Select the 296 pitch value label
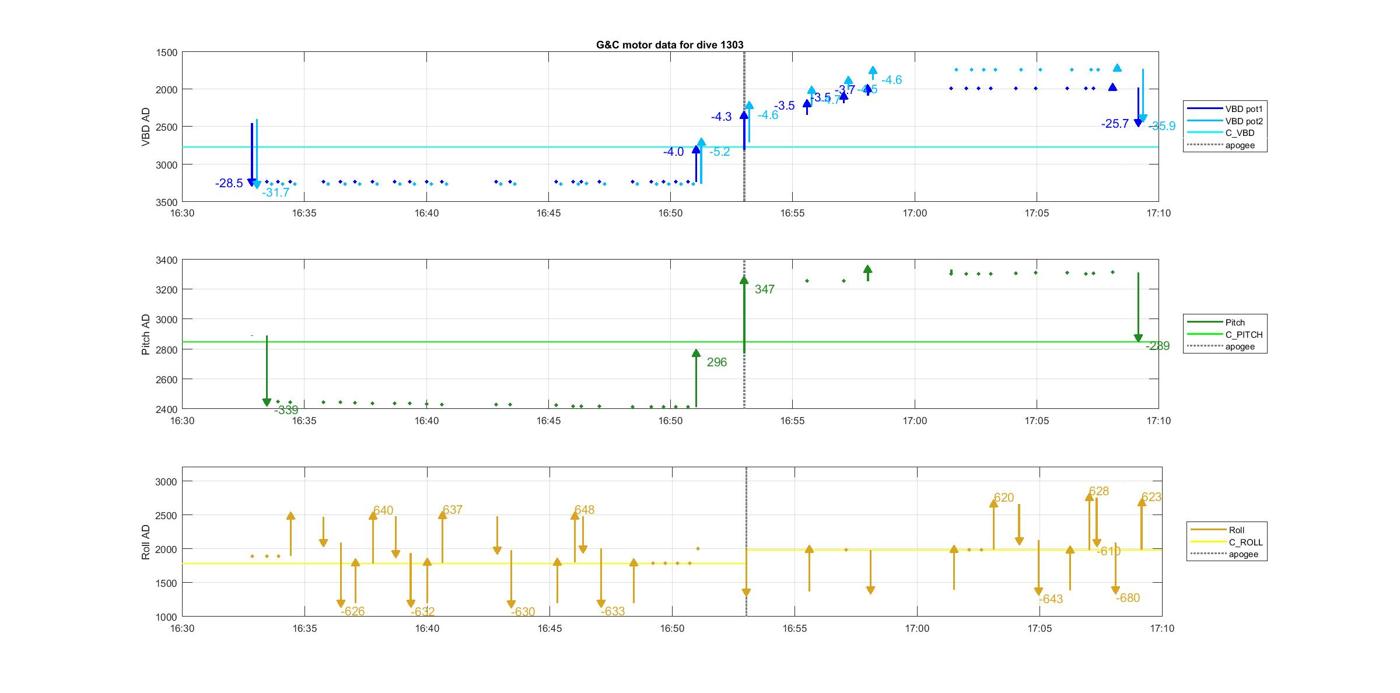Viewport: 1400px width, 693px height. (716, 362)
